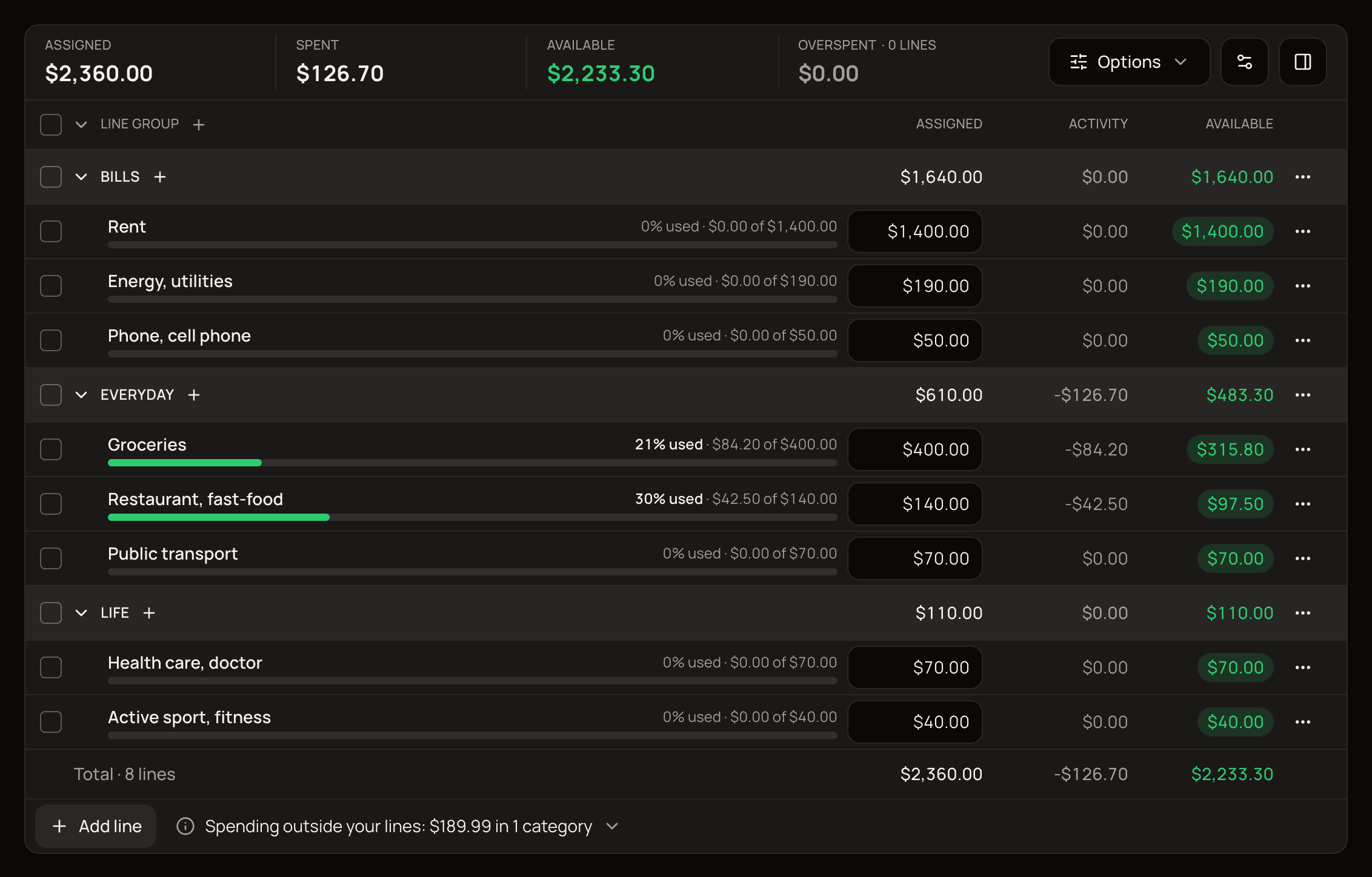Check the Energy, utilities checkbox
Image resolution: width=1372 pixels, height=877 pixels.
tap(51, 286)
